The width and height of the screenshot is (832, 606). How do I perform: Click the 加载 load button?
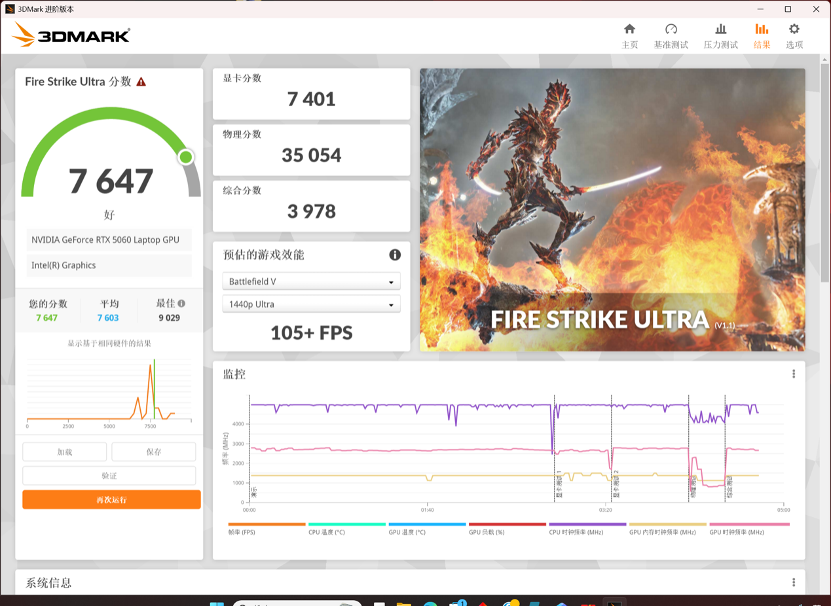tap(65, 452)
